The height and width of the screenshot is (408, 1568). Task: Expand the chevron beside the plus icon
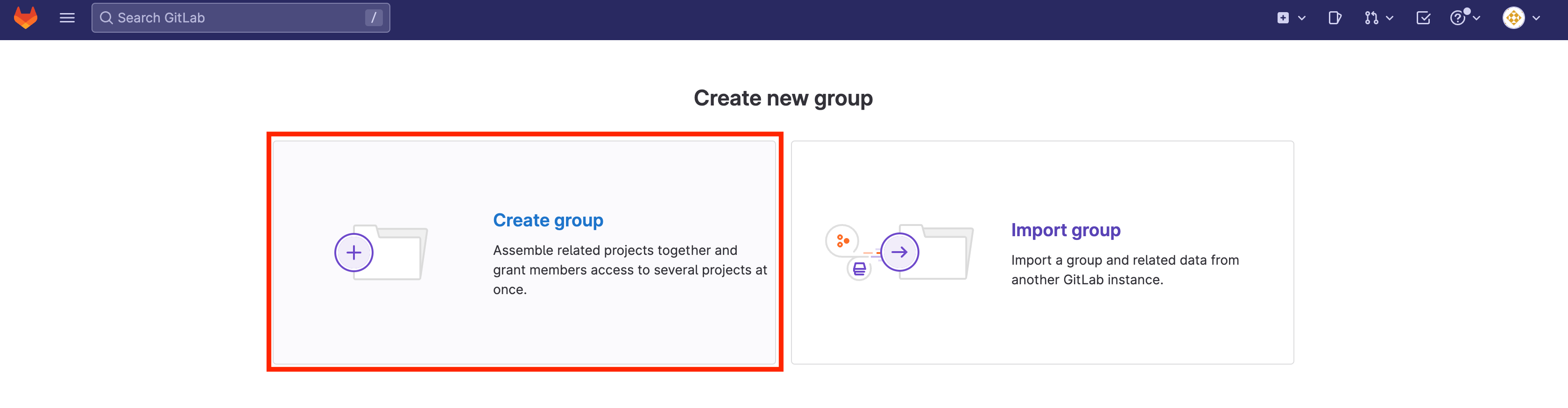(x=1301, y=18)
